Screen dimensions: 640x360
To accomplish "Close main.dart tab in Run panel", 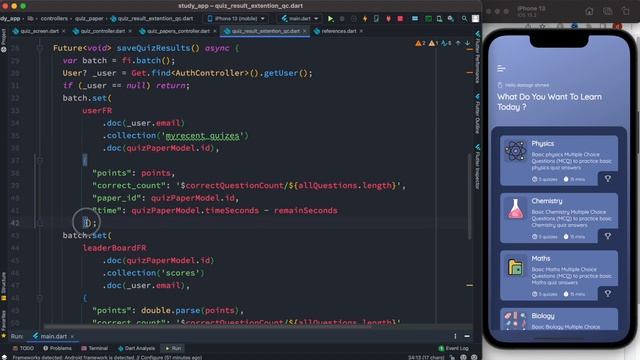I will point(72,336).
